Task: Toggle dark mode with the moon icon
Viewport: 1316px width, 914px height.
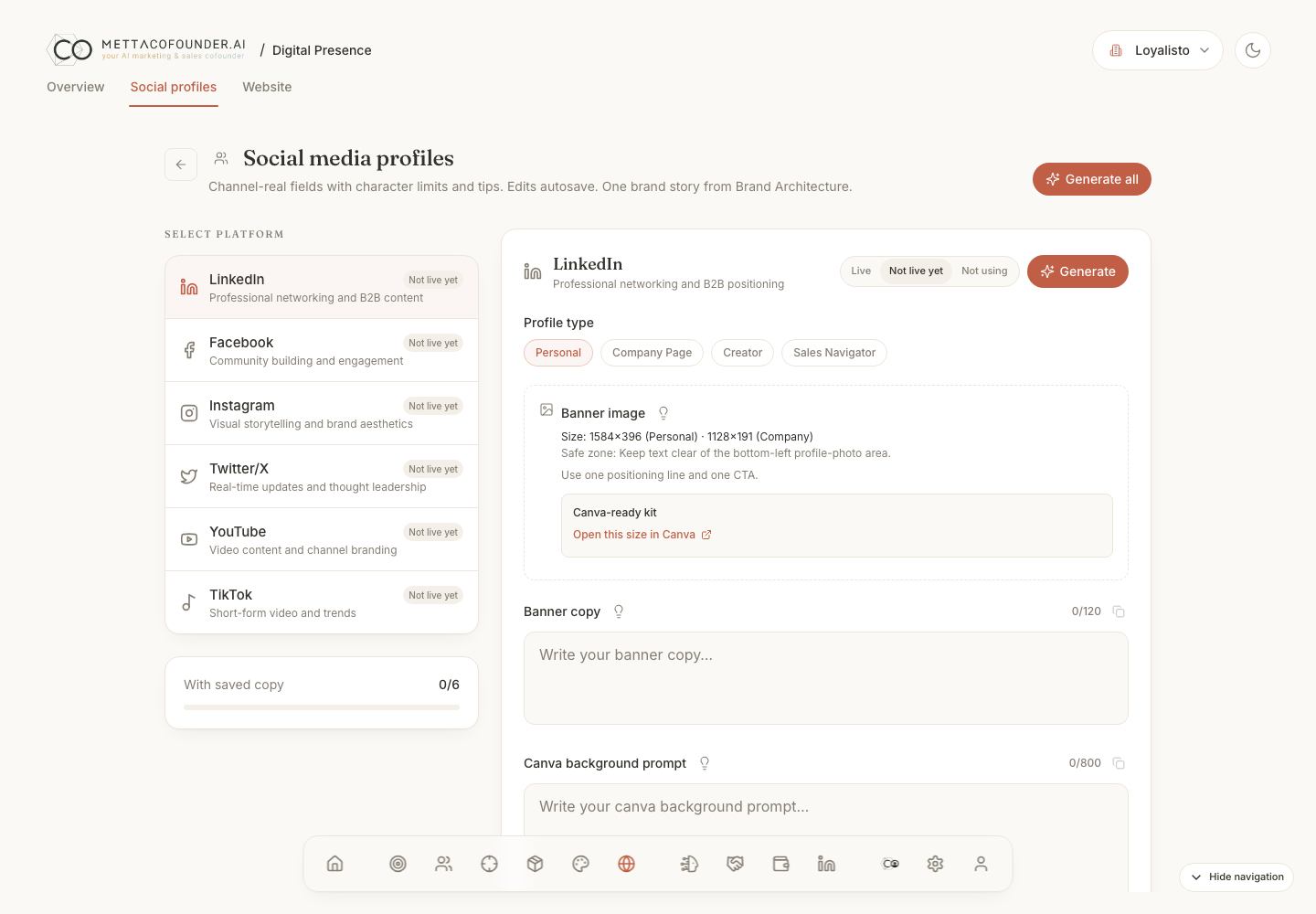Action: [x=1253, y=50]
